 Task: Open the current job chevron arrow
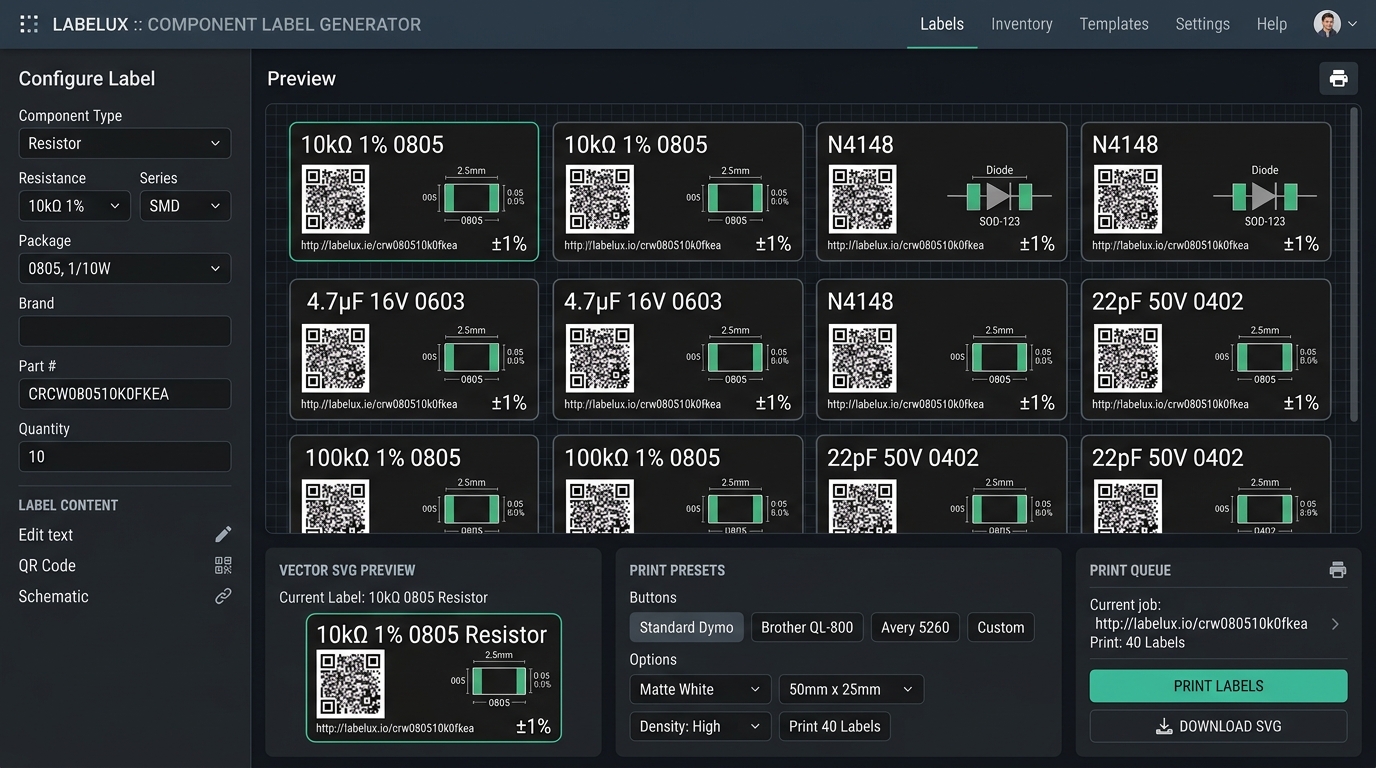[x=1335, y=624]
